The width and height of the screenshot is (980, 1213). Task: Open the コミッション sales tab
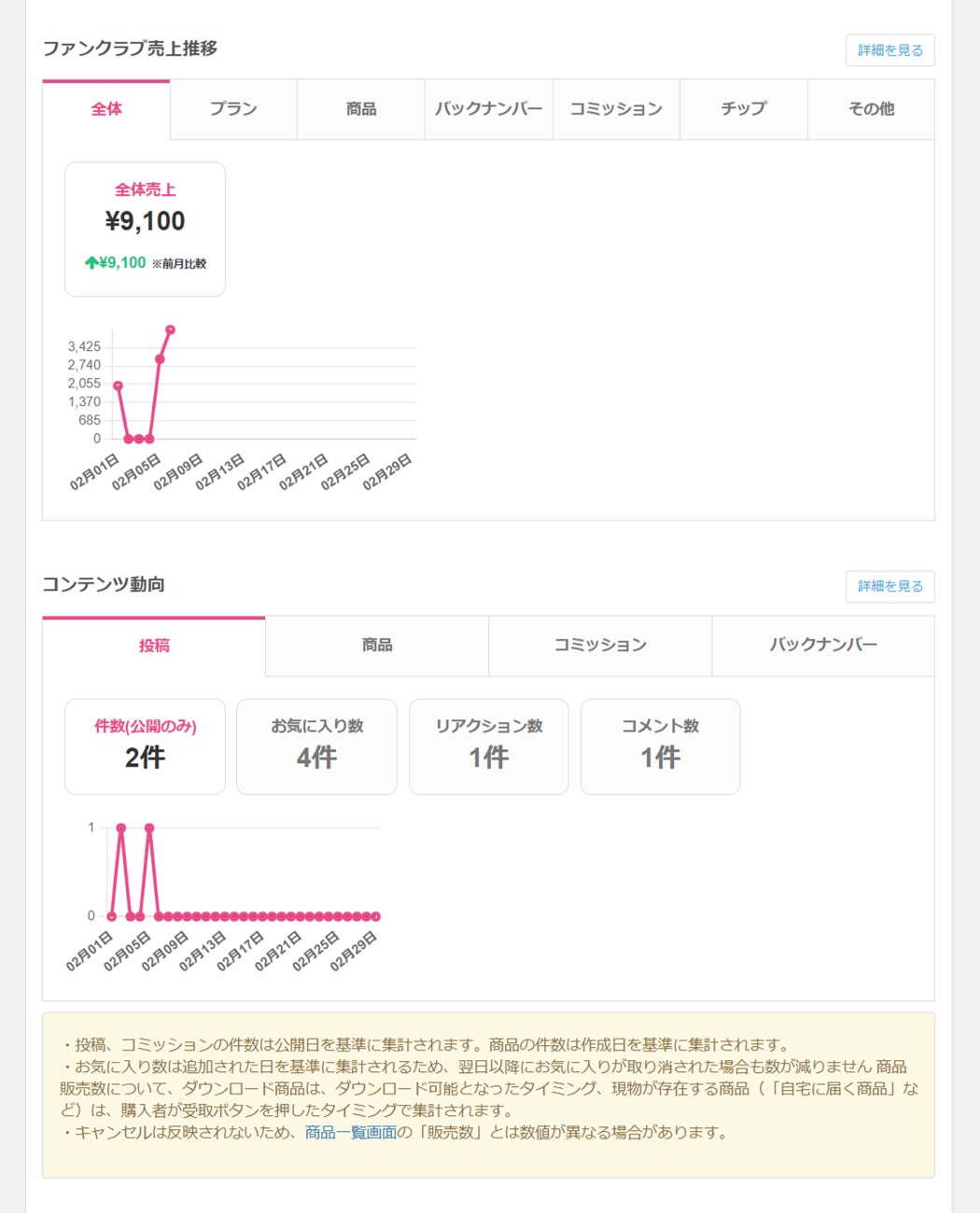[x=616, y=109]
